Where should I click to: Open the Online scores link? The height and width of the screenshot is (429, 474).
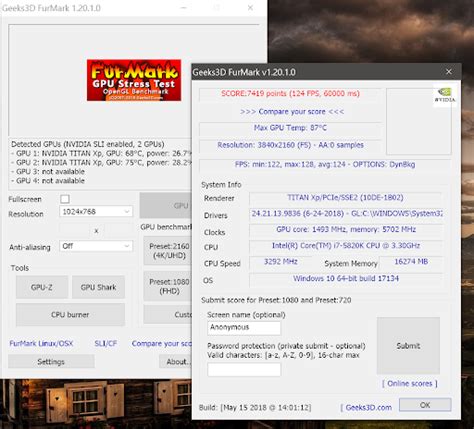[410, 384]
